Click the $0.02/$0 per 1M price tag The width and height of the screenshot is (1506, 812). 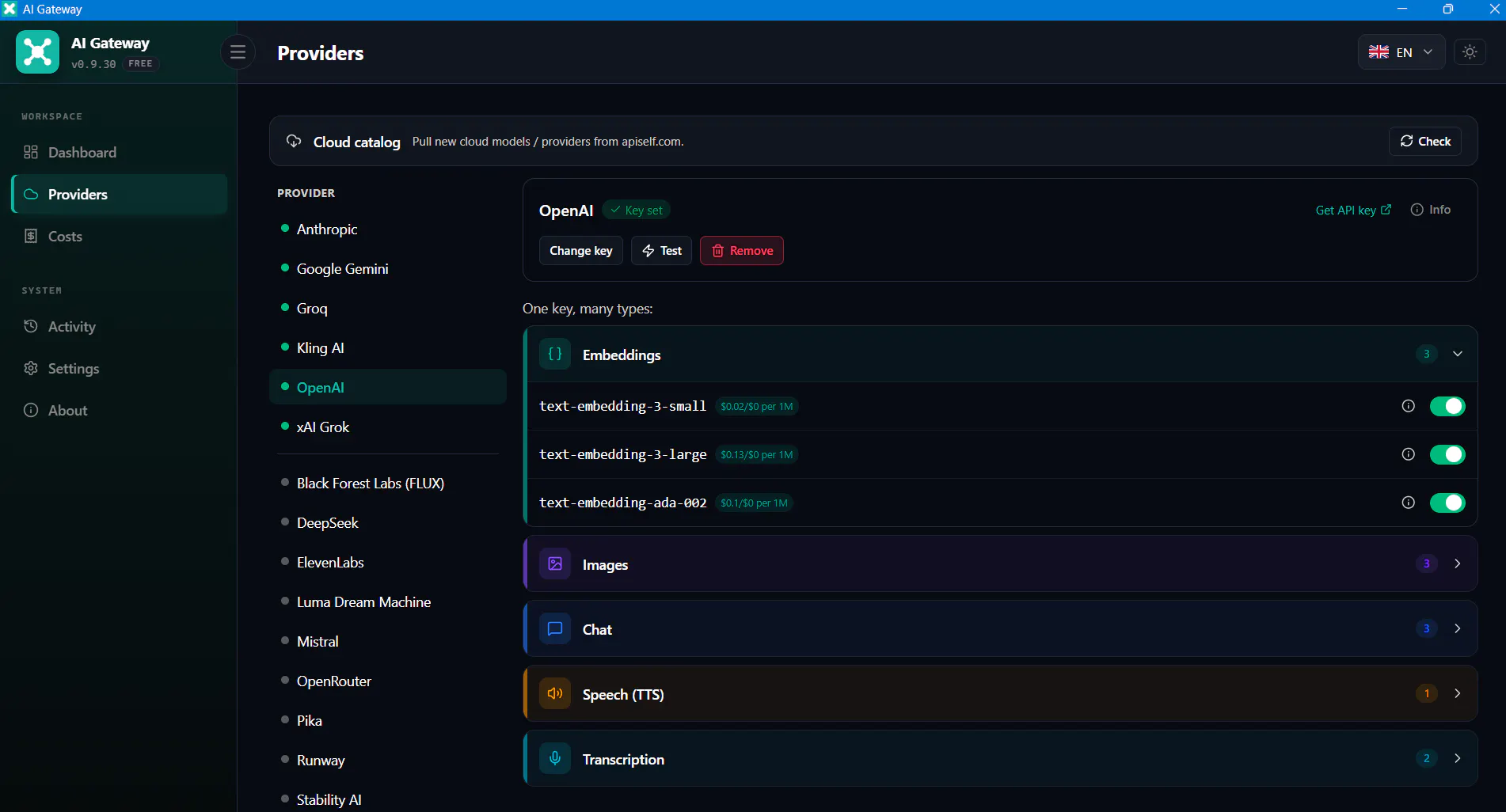click(756, 406)
